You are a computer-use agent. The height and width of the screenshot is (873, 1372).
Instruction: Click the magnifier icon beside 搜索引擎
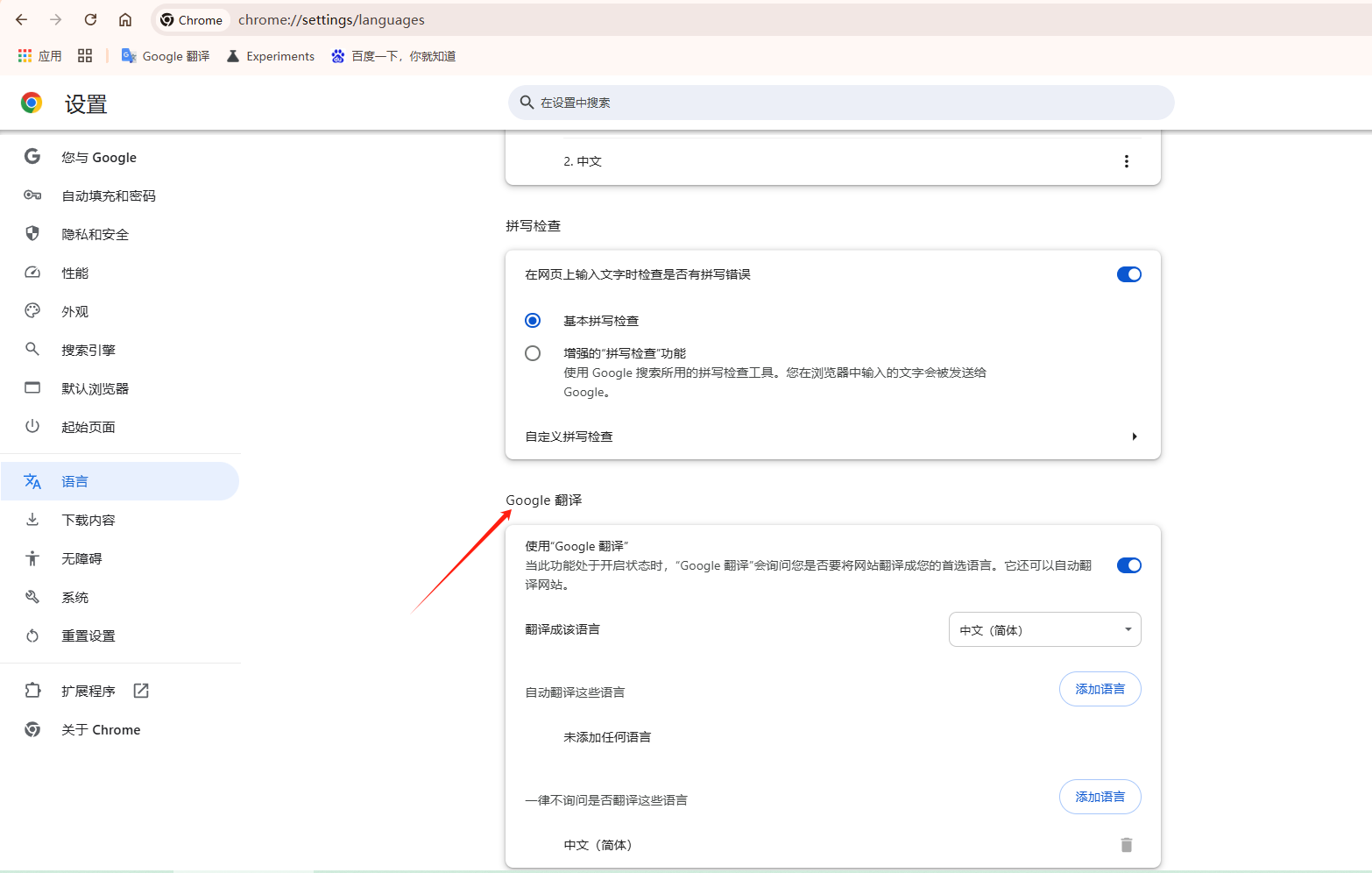(x=32, y=349)
